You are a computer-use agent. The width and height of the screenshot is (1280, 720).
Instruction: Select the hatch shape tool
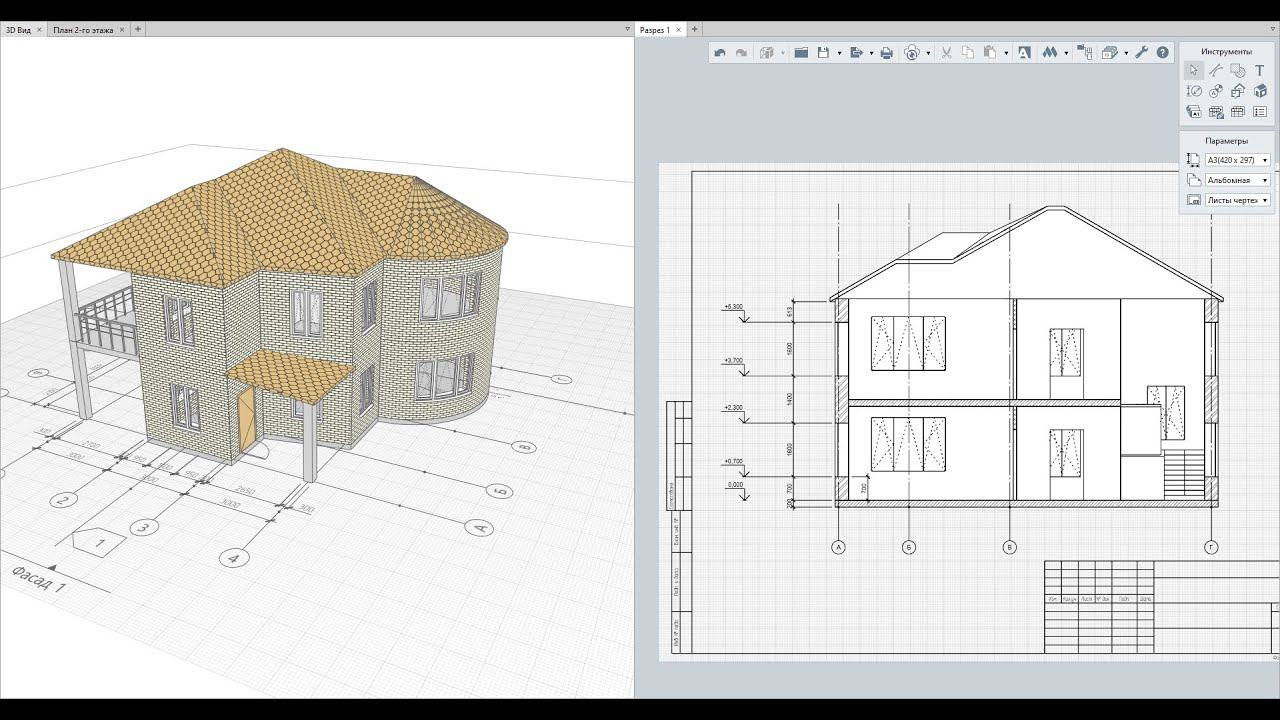pyautogui.click(x=1238, y=70)
